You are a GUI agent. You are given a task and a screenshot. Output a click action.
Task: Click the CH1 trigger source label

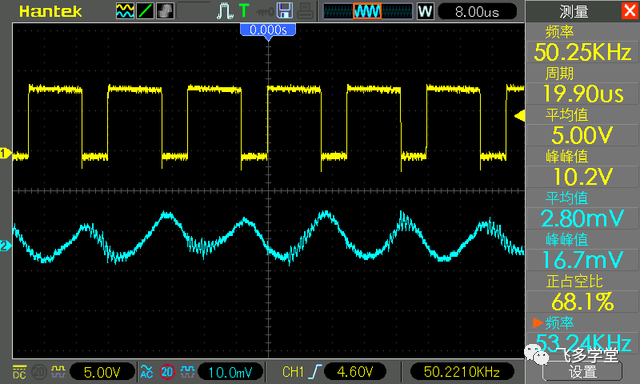pyautogui.click(x=293, y=372)
